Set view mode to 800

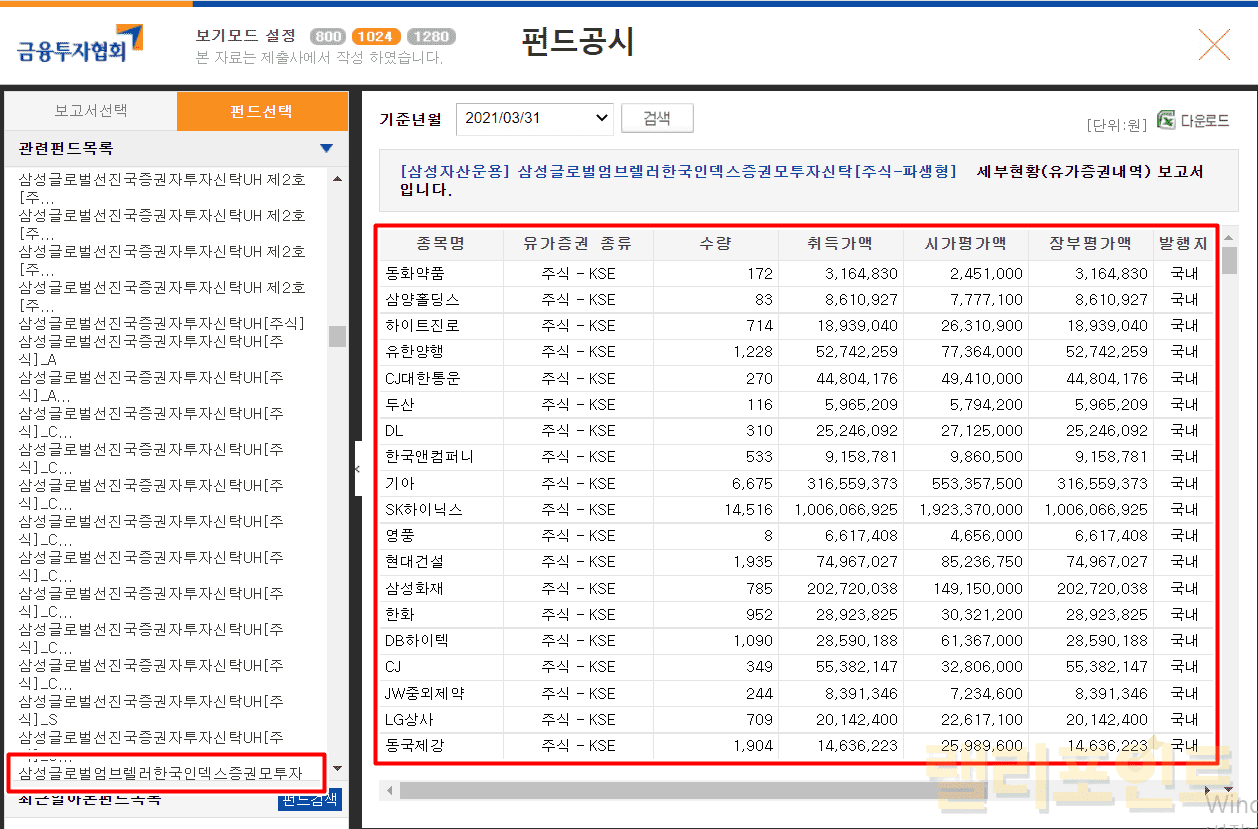[x=328, y=37]
